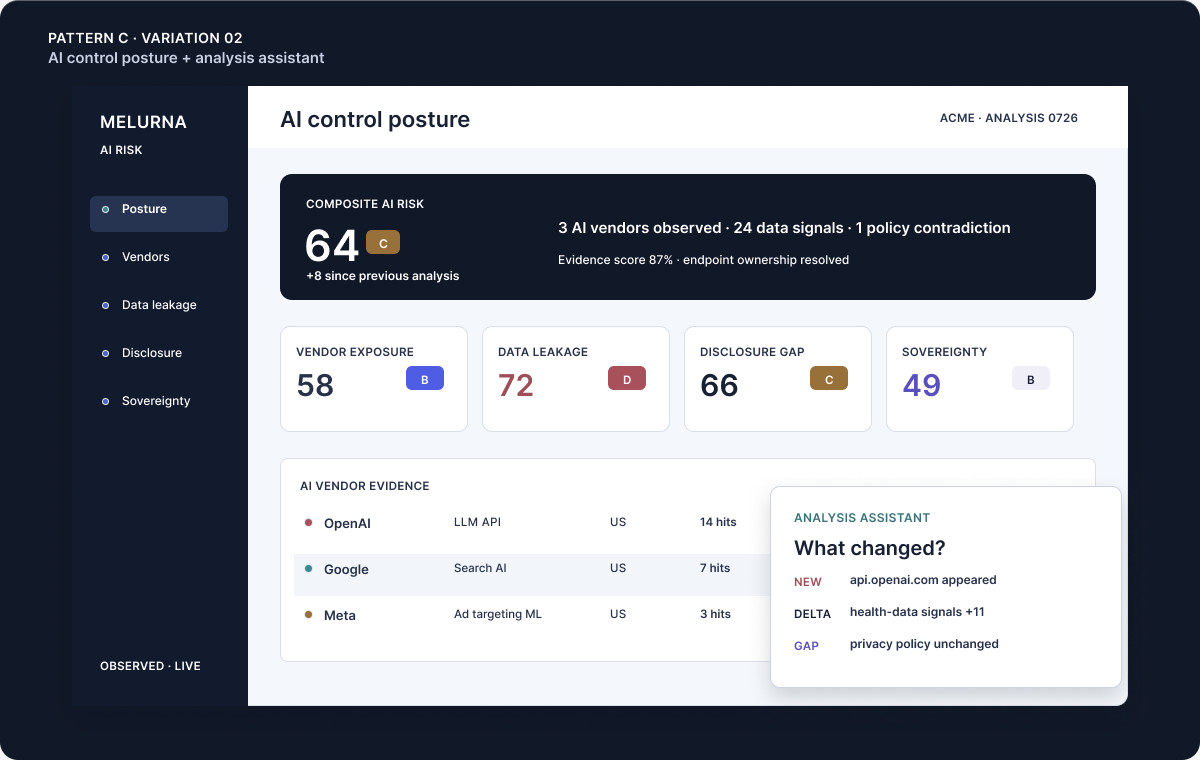Click the Disclosure Gap grade C badge
The height and width of the screenshot is (760, 1200).
pyautogui.click(x=829, y=379)
